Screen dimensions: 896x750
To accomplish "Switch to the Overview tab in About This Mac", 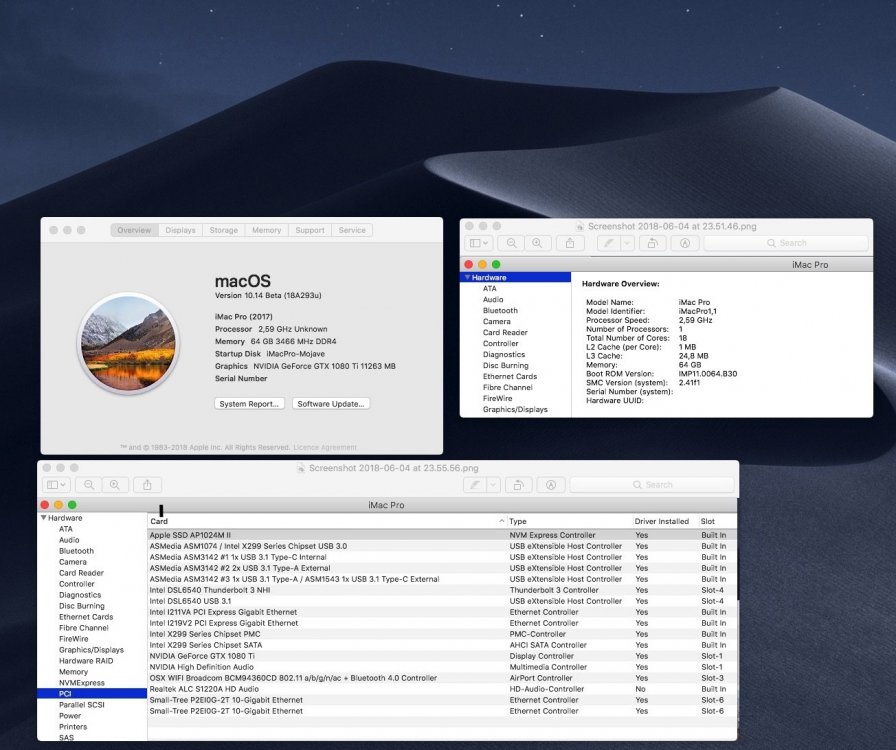I will [x=134, y=230].
